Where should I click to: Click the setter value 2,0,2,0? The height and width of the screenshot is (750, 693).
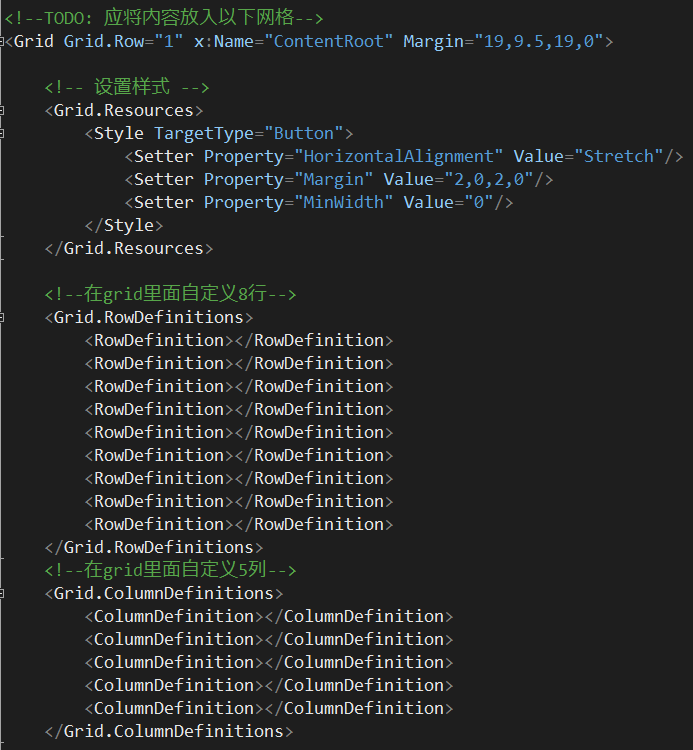click(488, 179)
